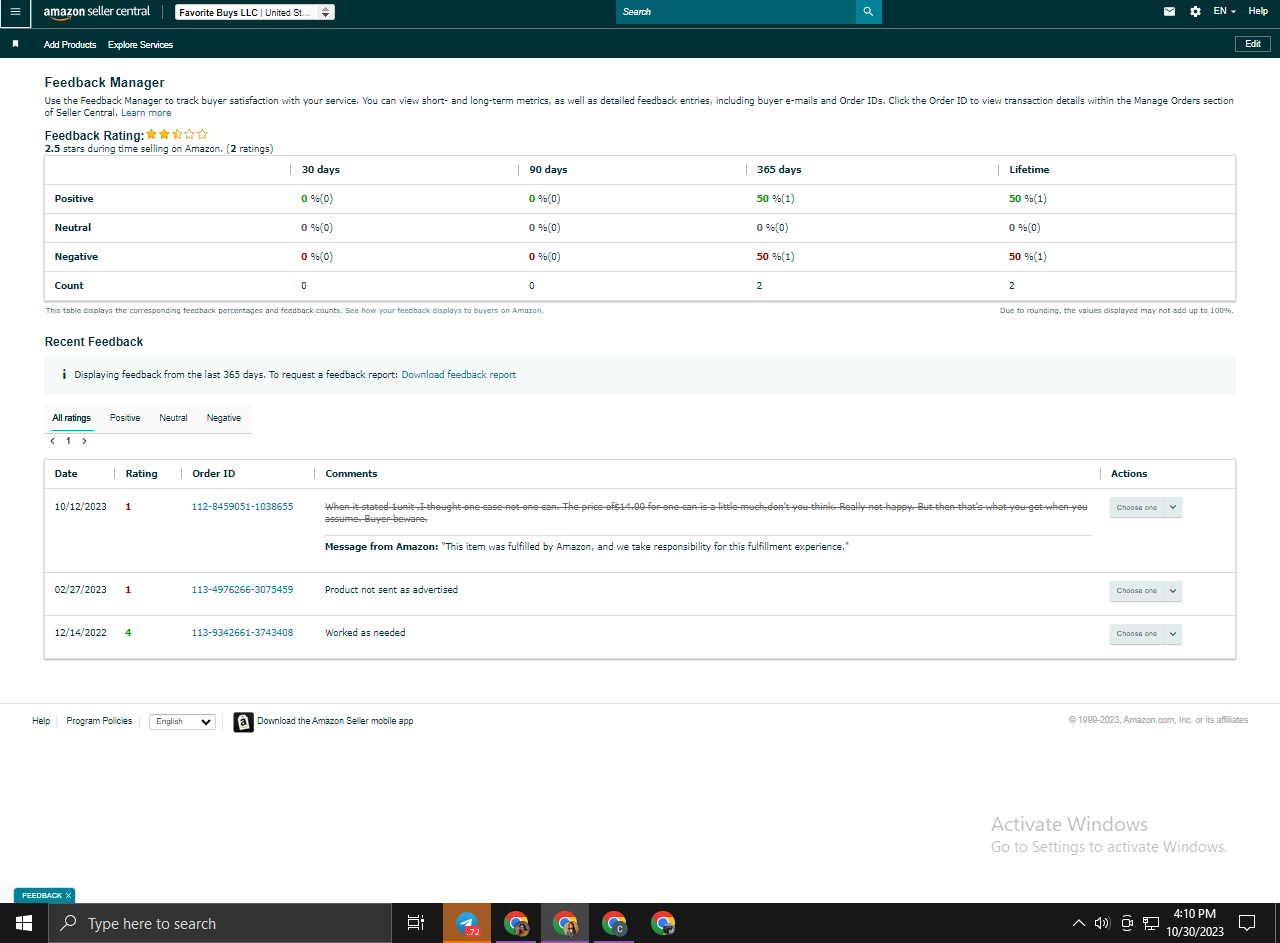Click the Windows taskbar search box
This screenshot has width=1280, height=943.
point(220,923)
